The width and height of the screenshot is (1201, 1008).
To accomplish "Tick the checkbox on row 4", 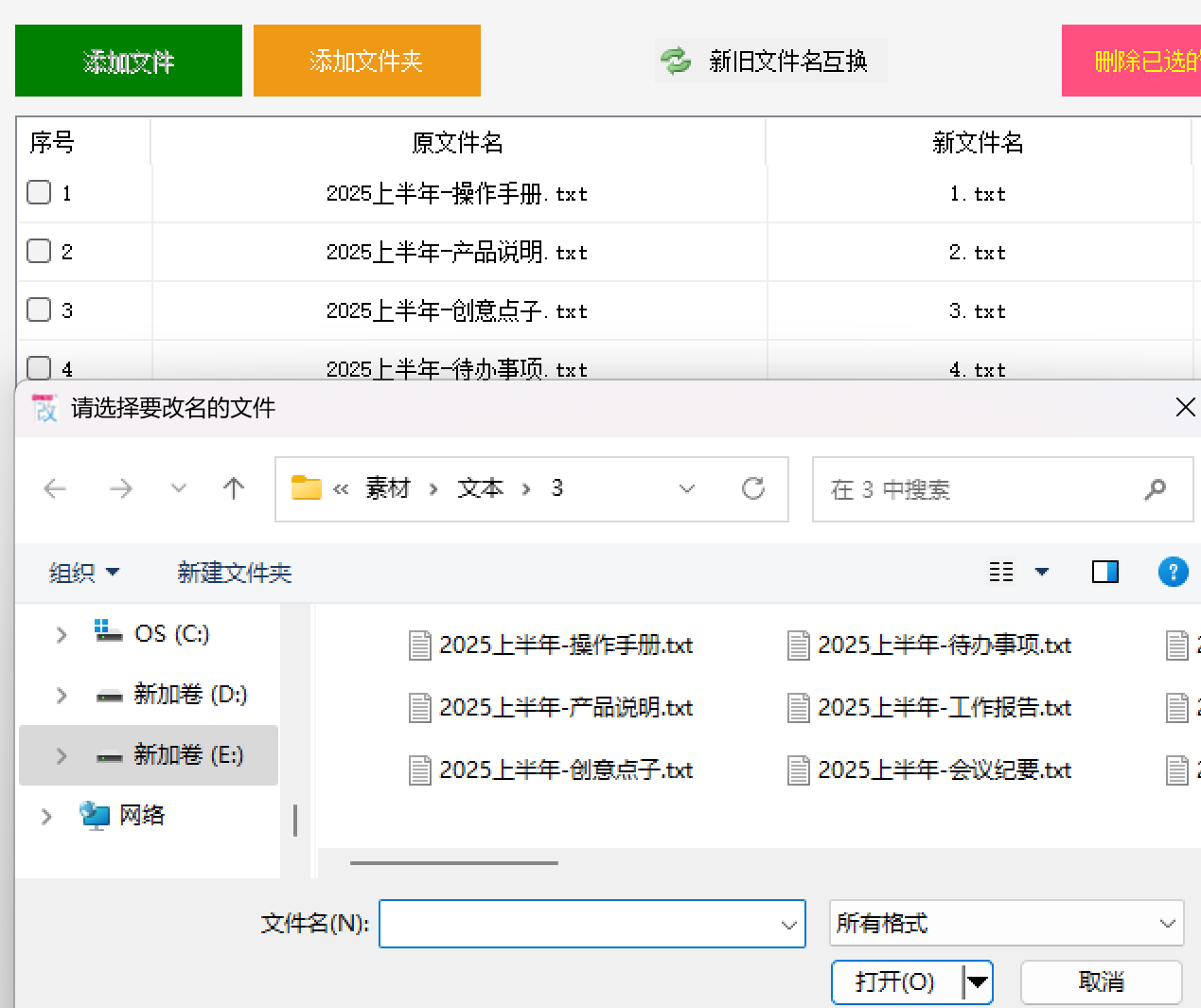I will [x=38, y=368].
